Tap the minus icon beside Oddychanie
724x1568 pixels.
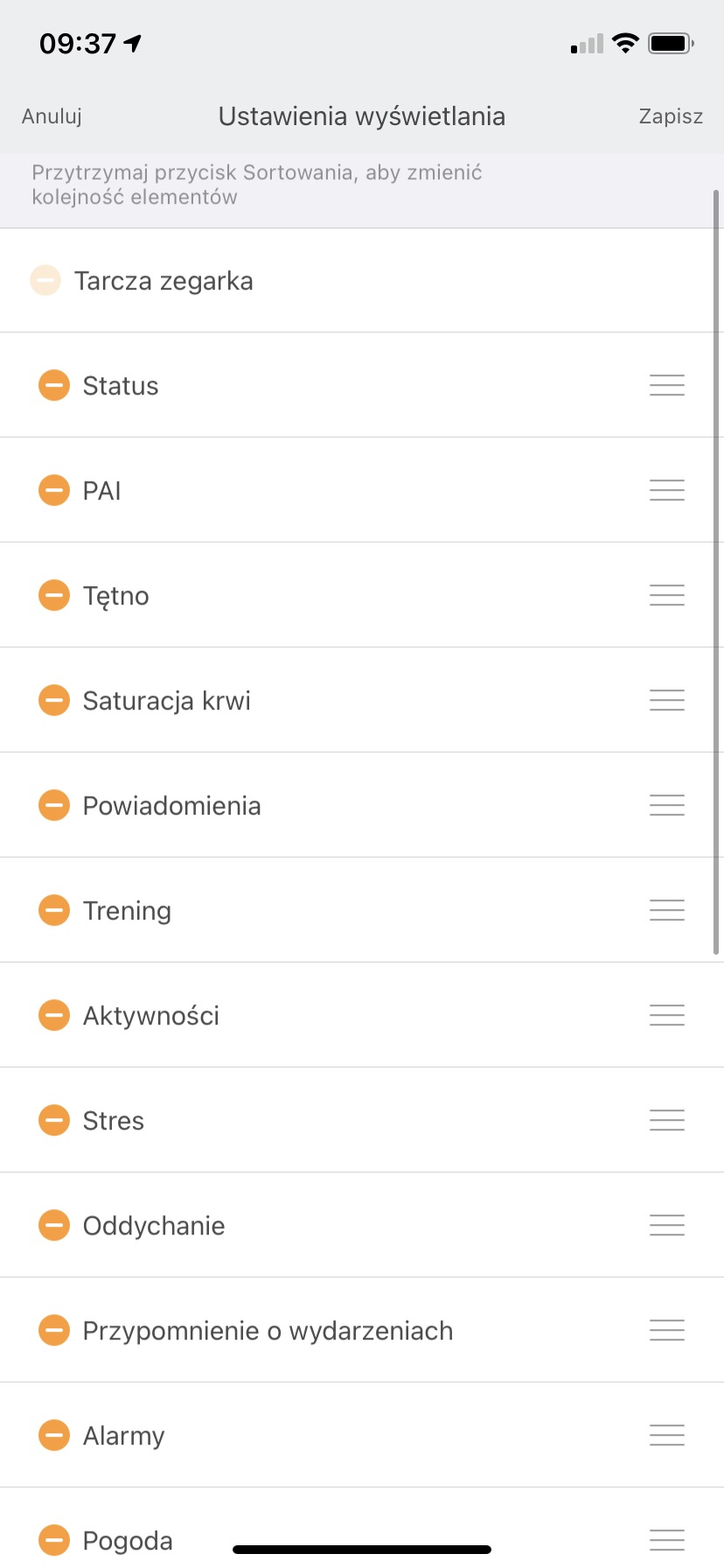54,1225
